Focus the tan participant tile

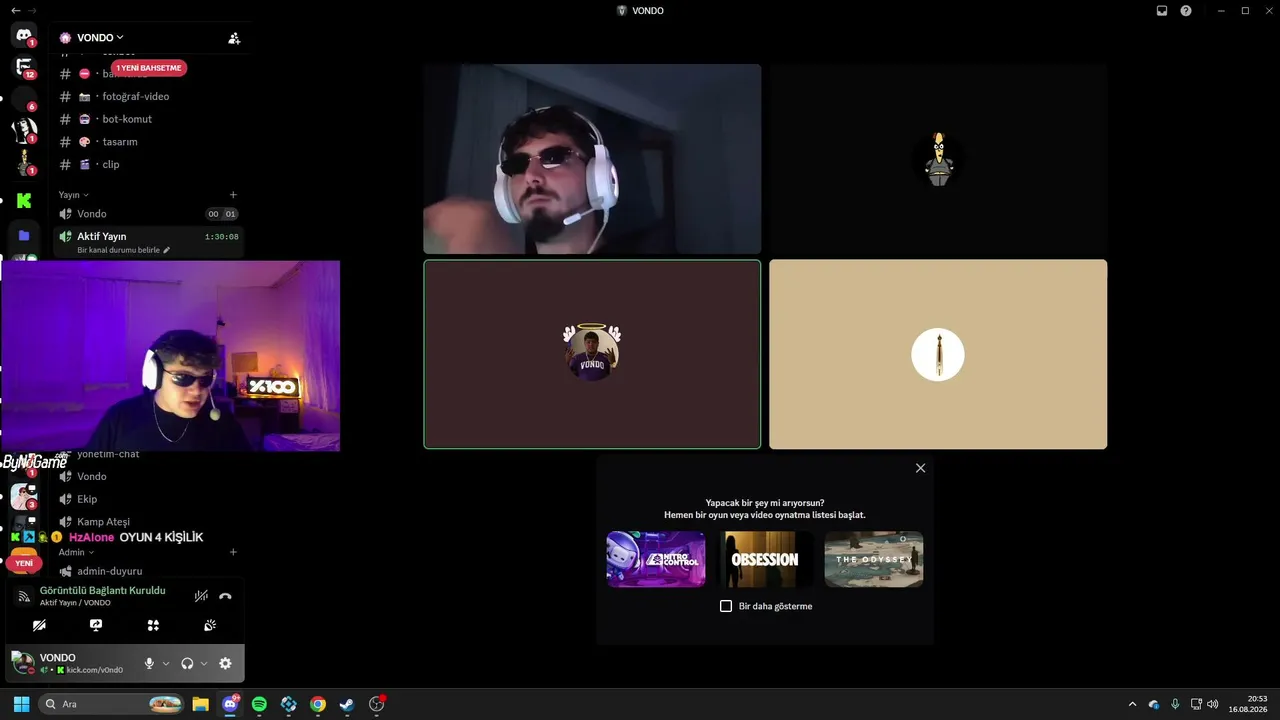coord(938,354)
